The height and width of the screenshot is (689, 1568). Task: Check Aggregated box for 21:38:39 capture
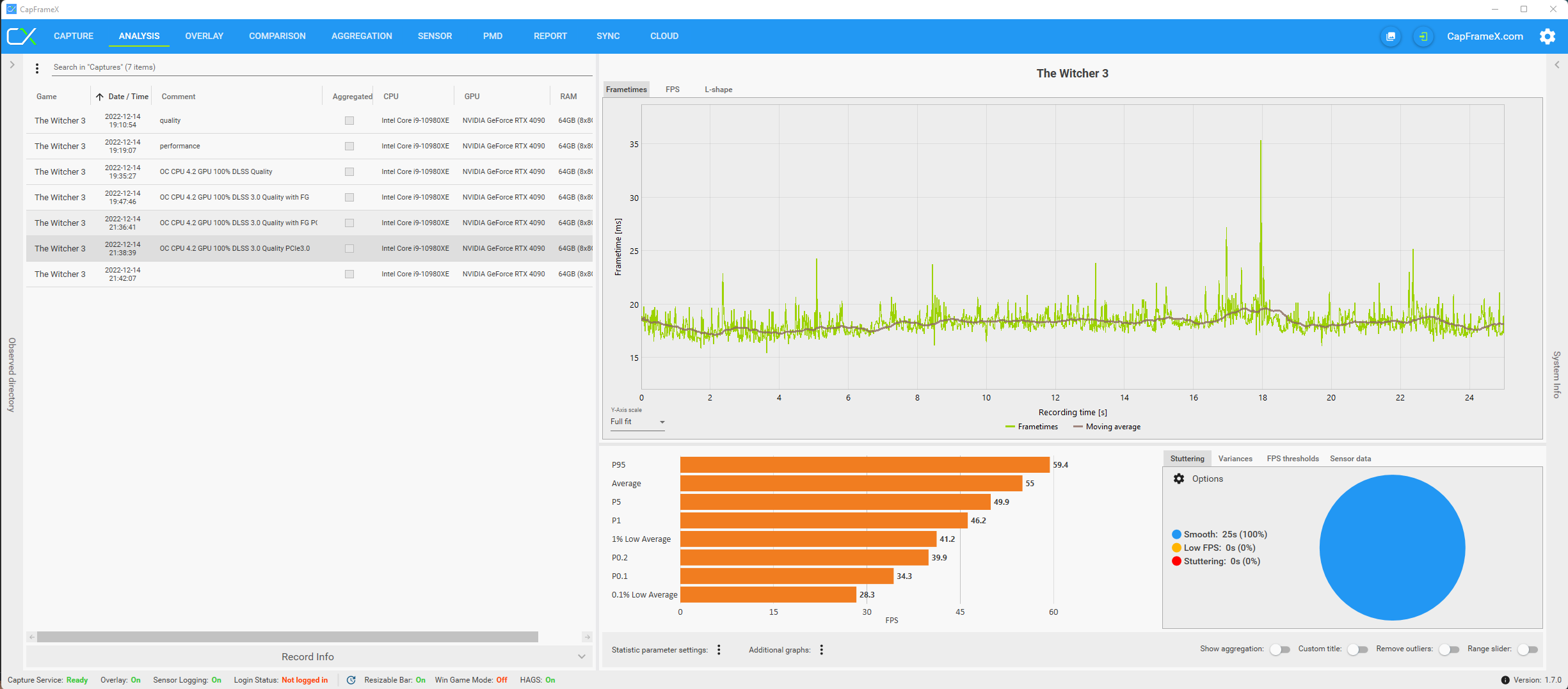[x=349, y=248]
